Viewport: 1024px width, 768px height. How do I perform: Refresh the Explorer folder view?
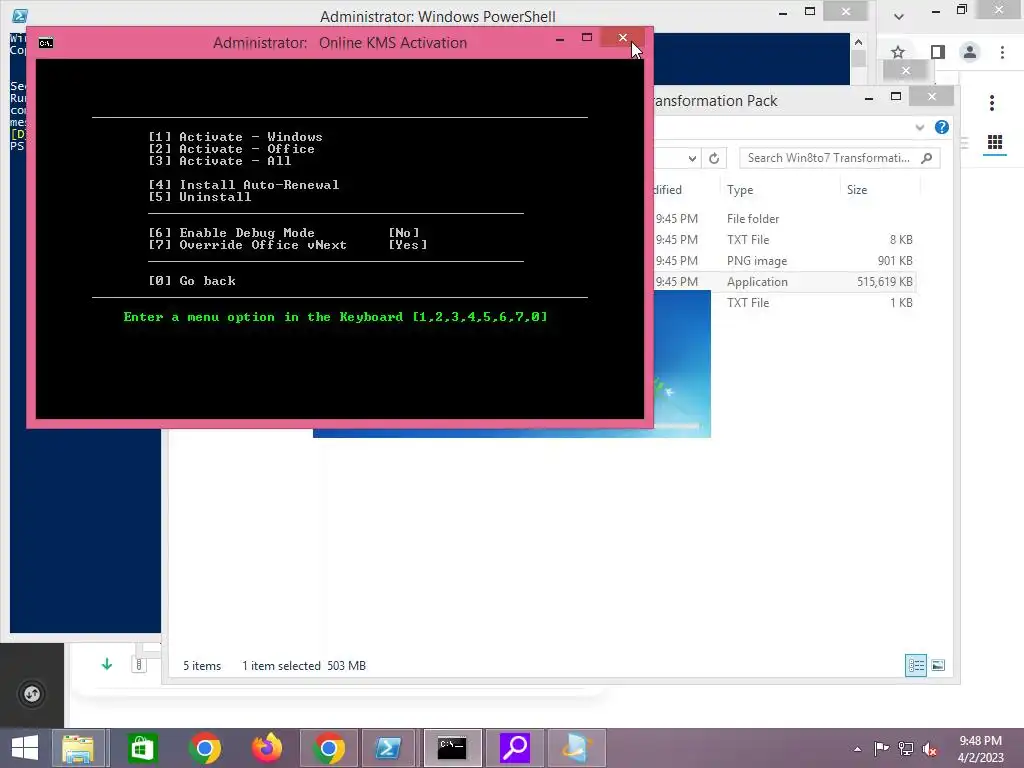click(714, 158)
